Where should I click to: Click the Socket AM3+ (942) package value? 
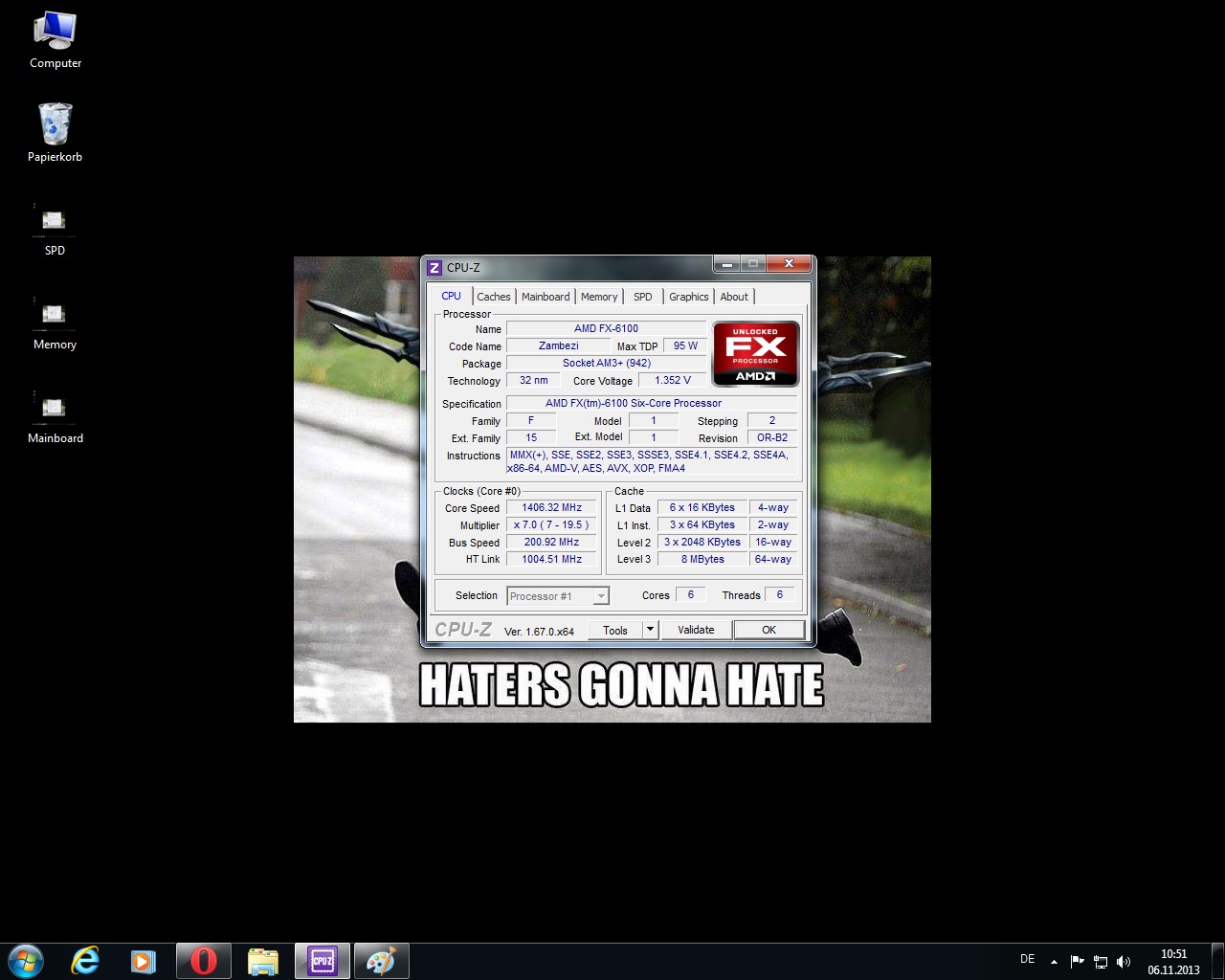606,363
